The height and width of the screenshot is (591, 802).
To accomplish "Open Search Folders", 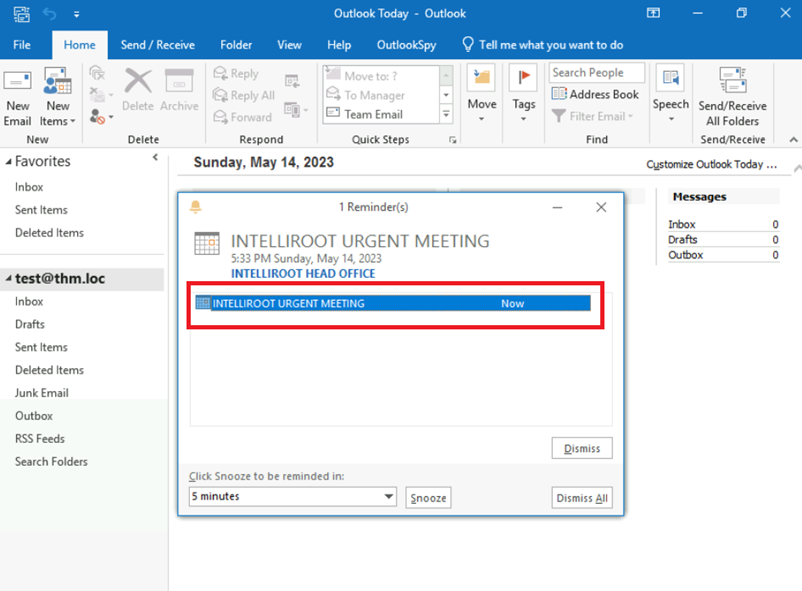I will click(51, 462).
